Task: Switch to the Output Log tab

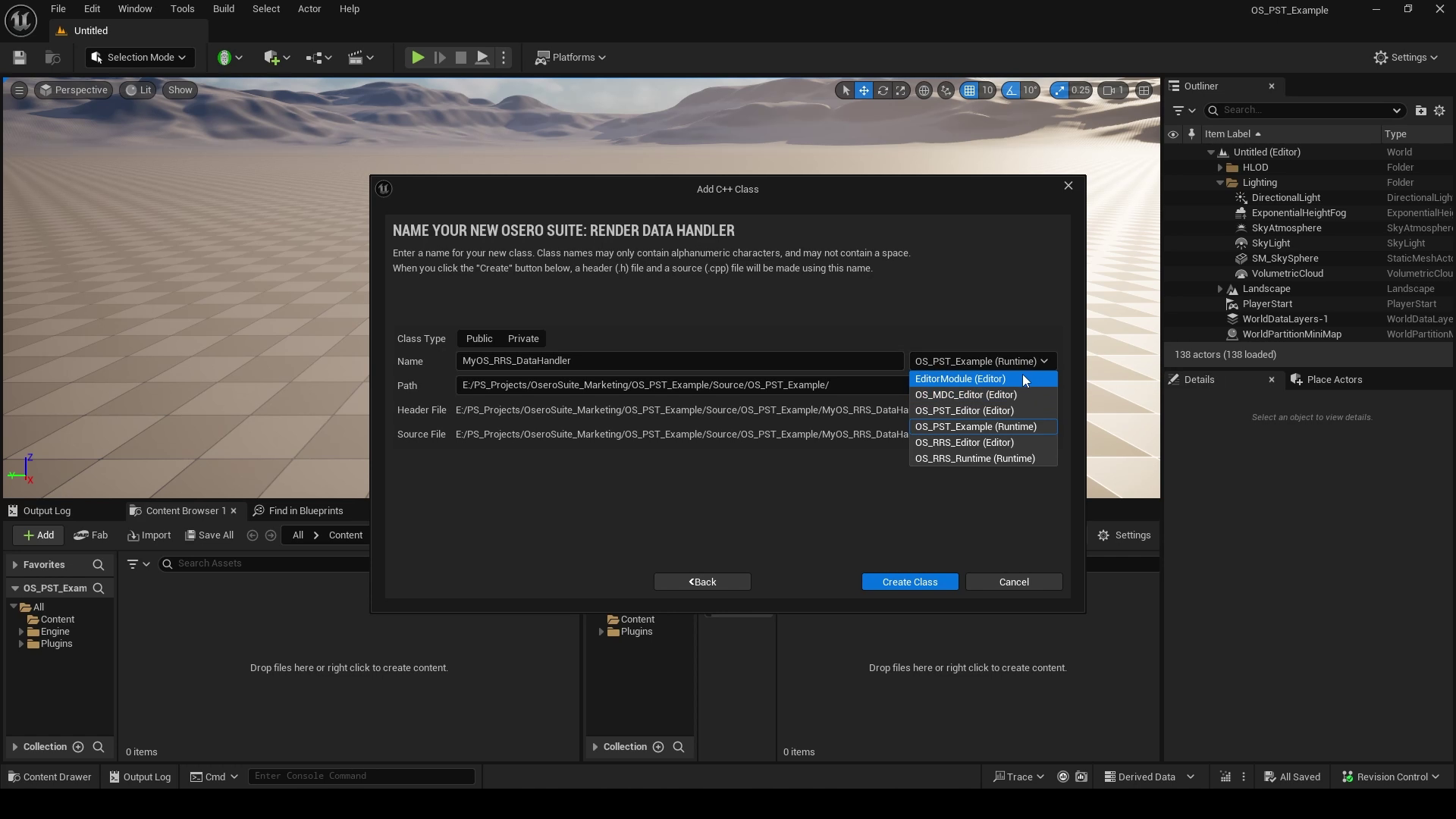Action: coord(39,511)
